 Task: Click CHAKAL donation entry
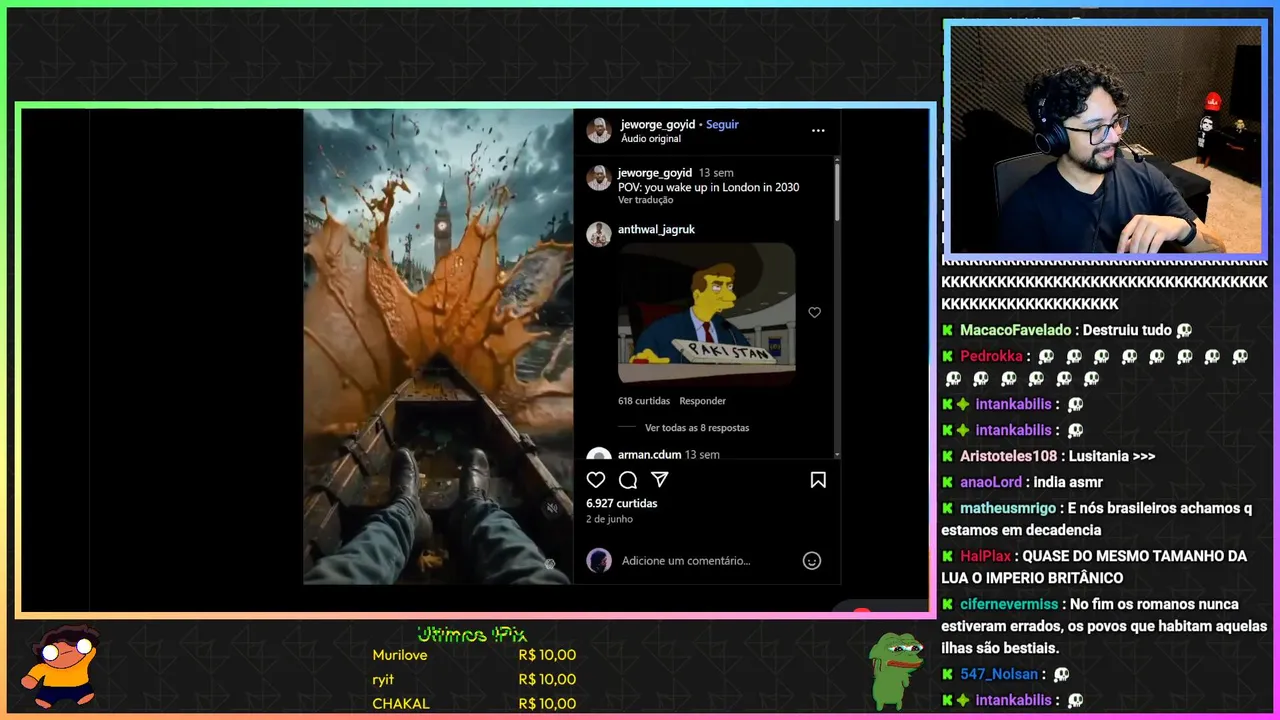474,703
